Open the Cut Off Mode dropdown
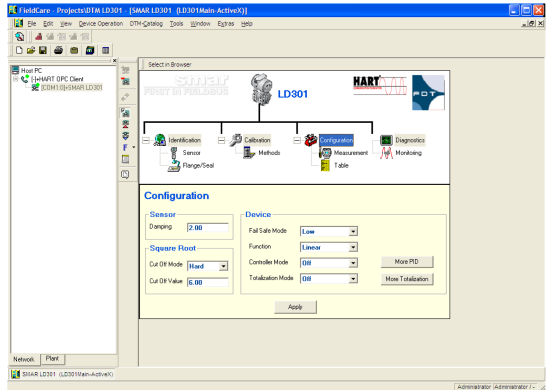Image resolution: width=550 pixels, height=390 pixels. coord(223,266)
